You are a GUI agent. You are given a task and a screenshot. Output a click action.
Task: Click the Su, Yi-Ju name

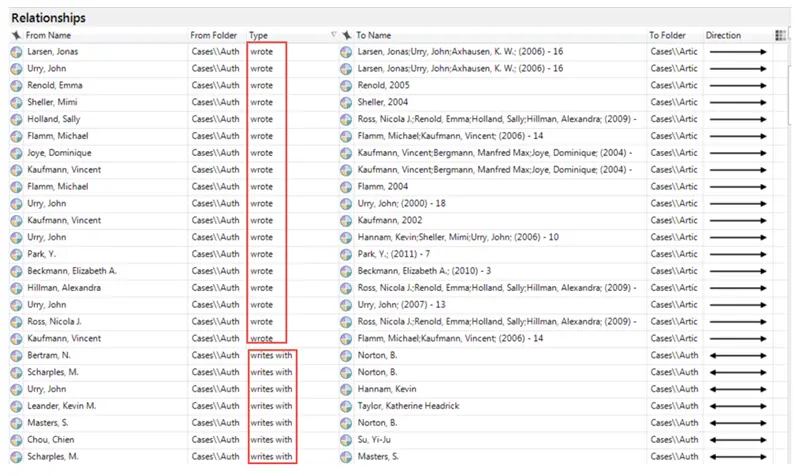[x=374, y=439]
